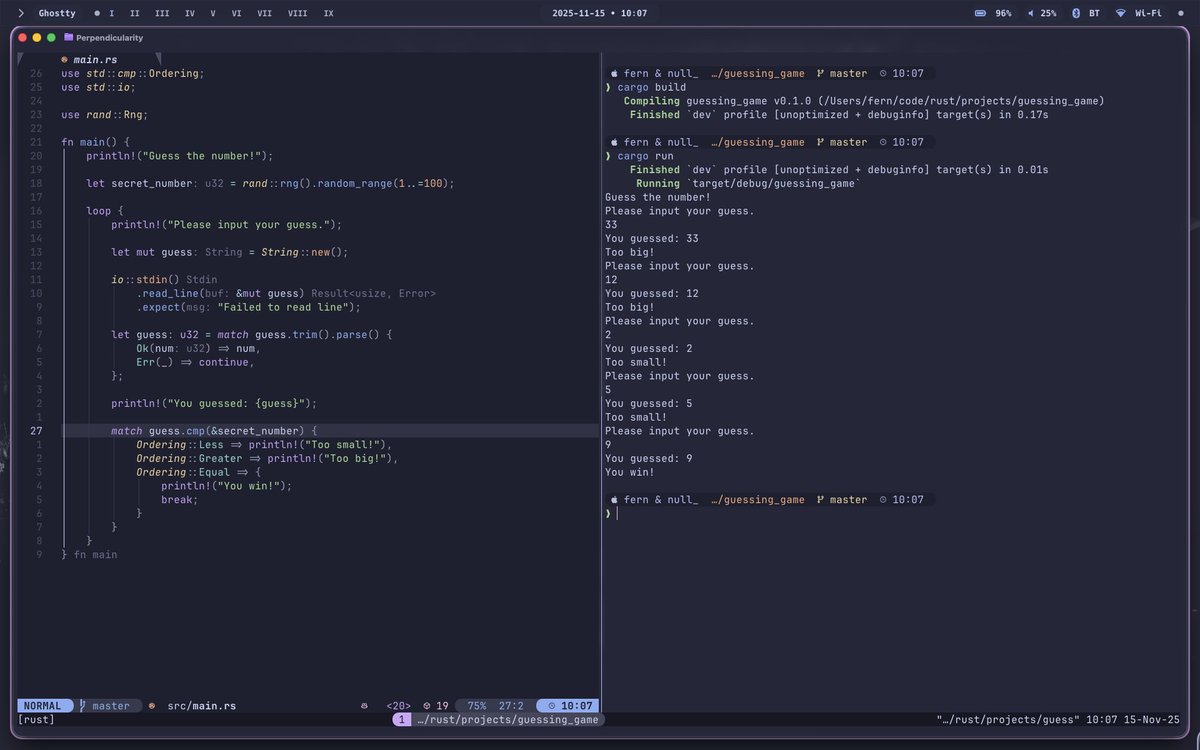Image resolution: width=1200 pixels, height=750 pixels.
Task: Click the filled dot indicator before workspace I
Action: click(x=96, y=14)
